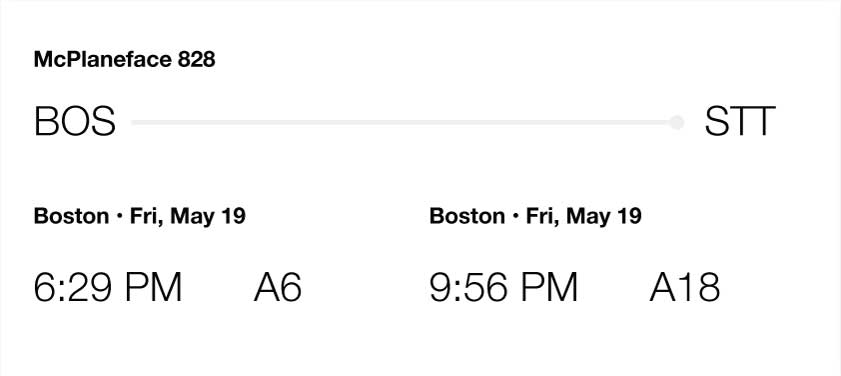The width and height of the screenshot is (841, 376).
Task: Click the start of the route line near BOS
Action: pyautogui.click(x=135, y=123)
